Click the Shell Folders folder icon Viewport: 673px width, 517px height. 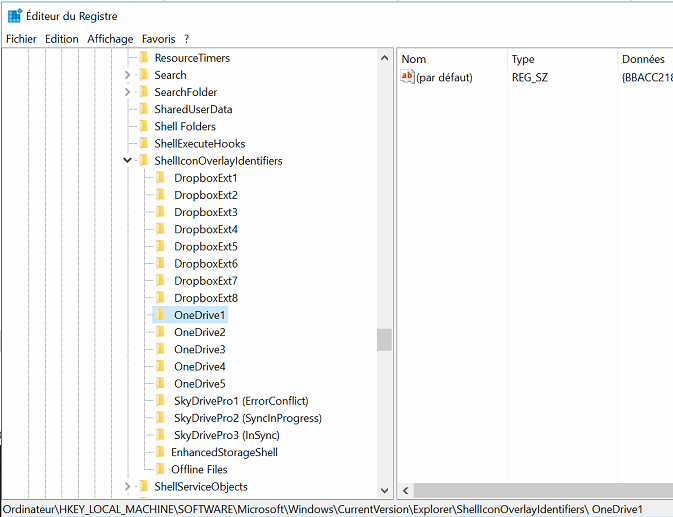coord(144,126)
